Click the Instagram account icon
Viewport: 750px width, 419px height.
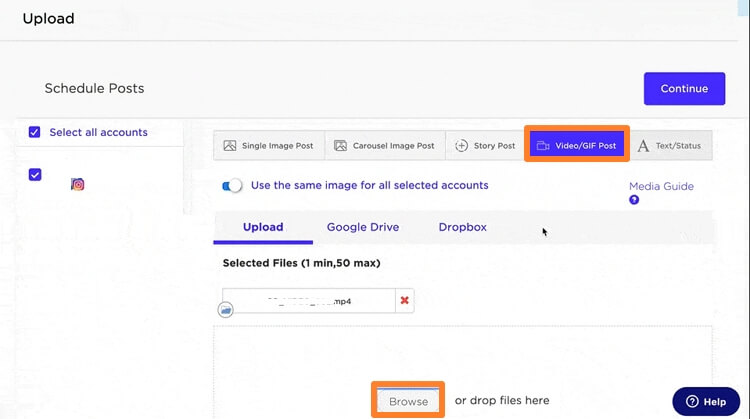(x=78, y=184)
